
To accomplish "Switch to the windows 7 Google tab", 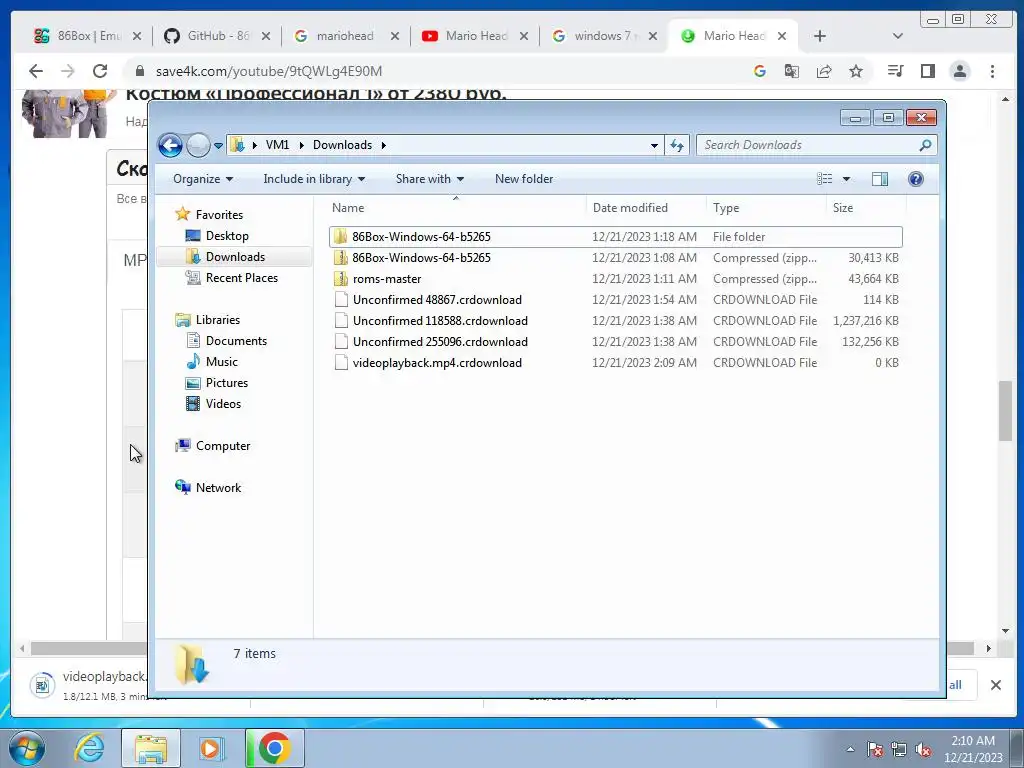I will coord(604,36).
